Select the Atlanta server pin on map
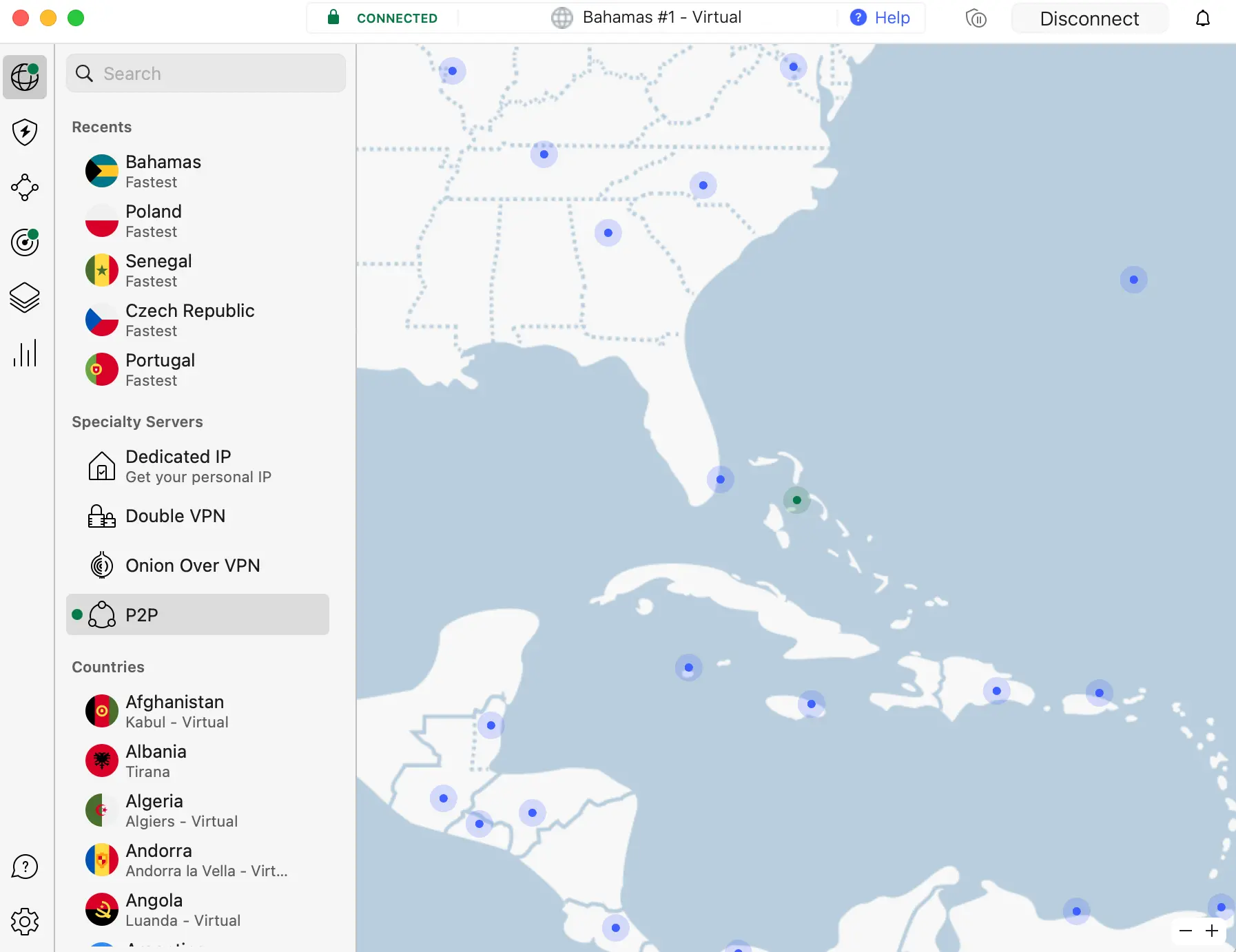1236x952 pixels. point(608,233)
